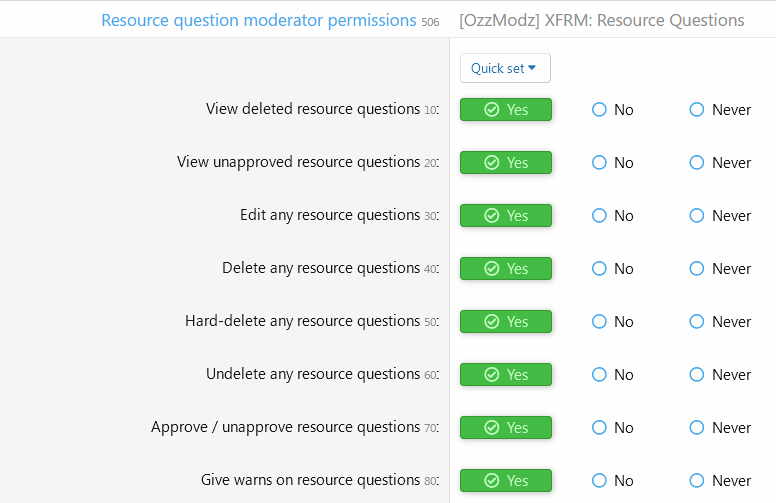Image resolution: width=776 pixels, height=503 pixels.
Task: Set View deleted resource questions to Never
Action: tap(720, 109)
